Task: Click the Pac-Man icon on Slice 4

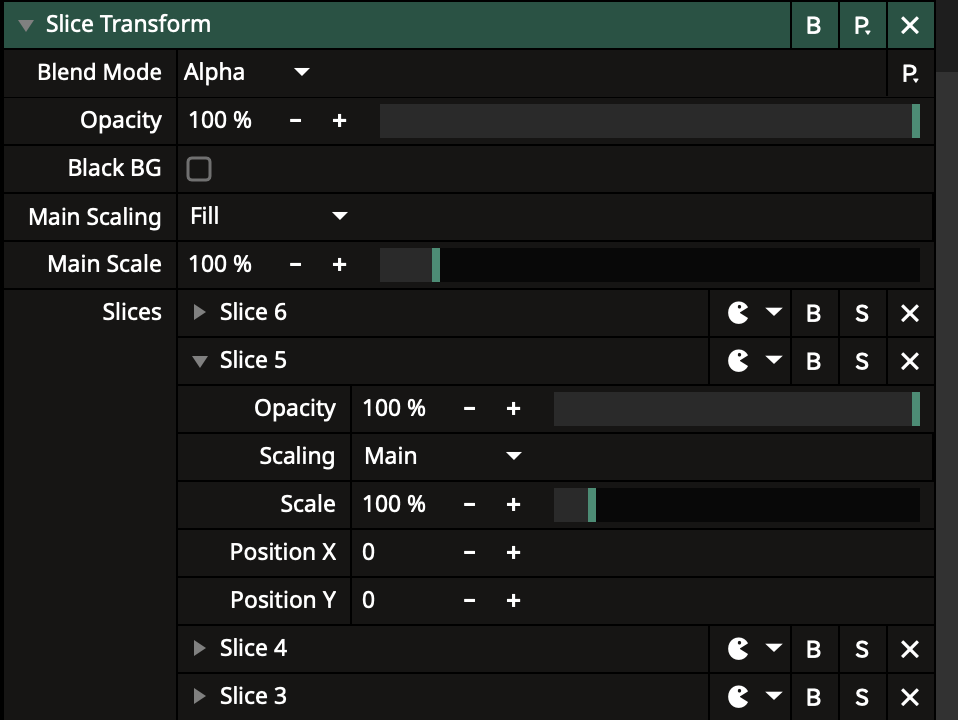Action: (x=738, y=649)
